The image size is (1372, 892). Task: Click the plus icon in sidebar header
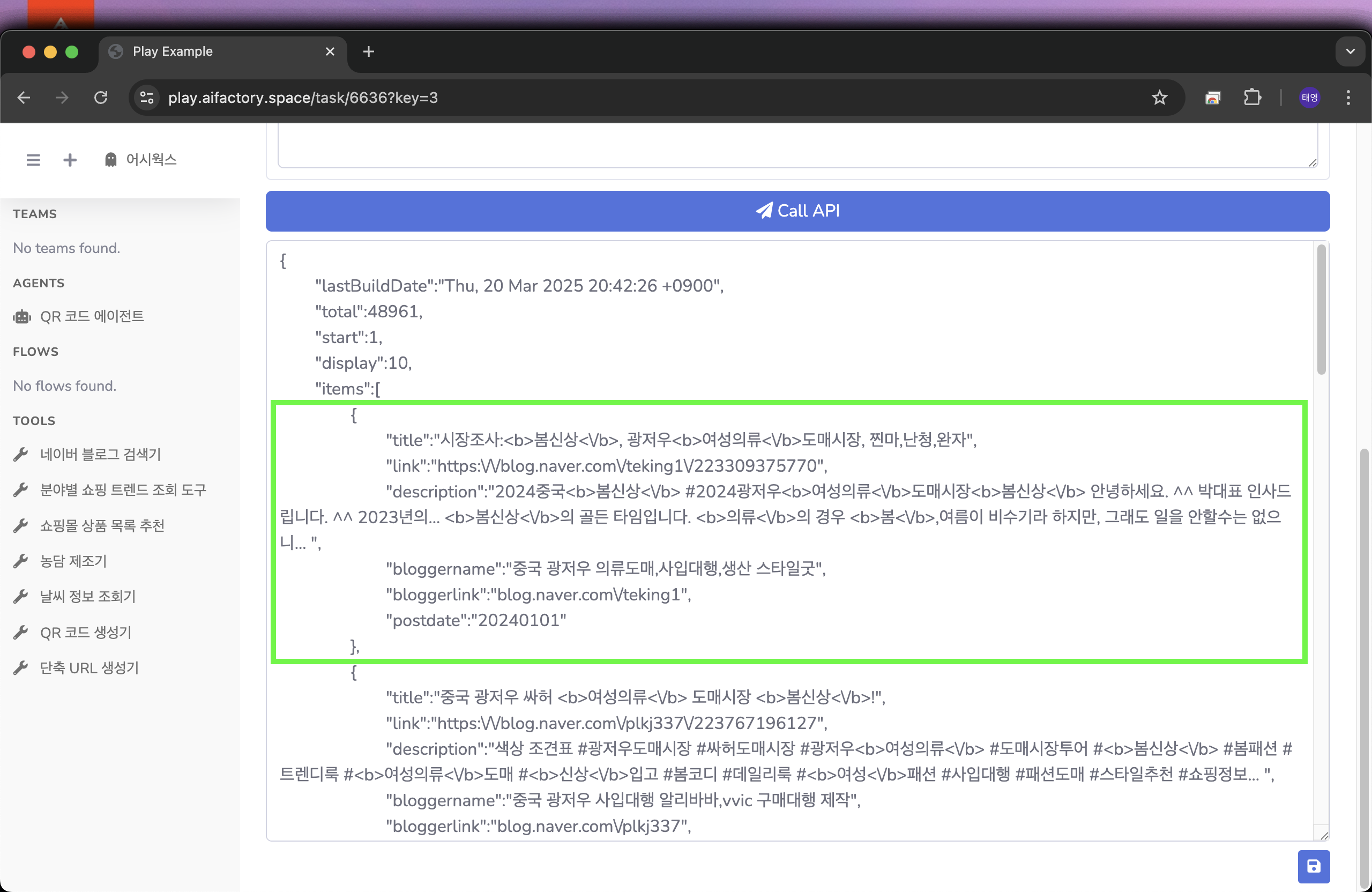click(x=70, y=160)
